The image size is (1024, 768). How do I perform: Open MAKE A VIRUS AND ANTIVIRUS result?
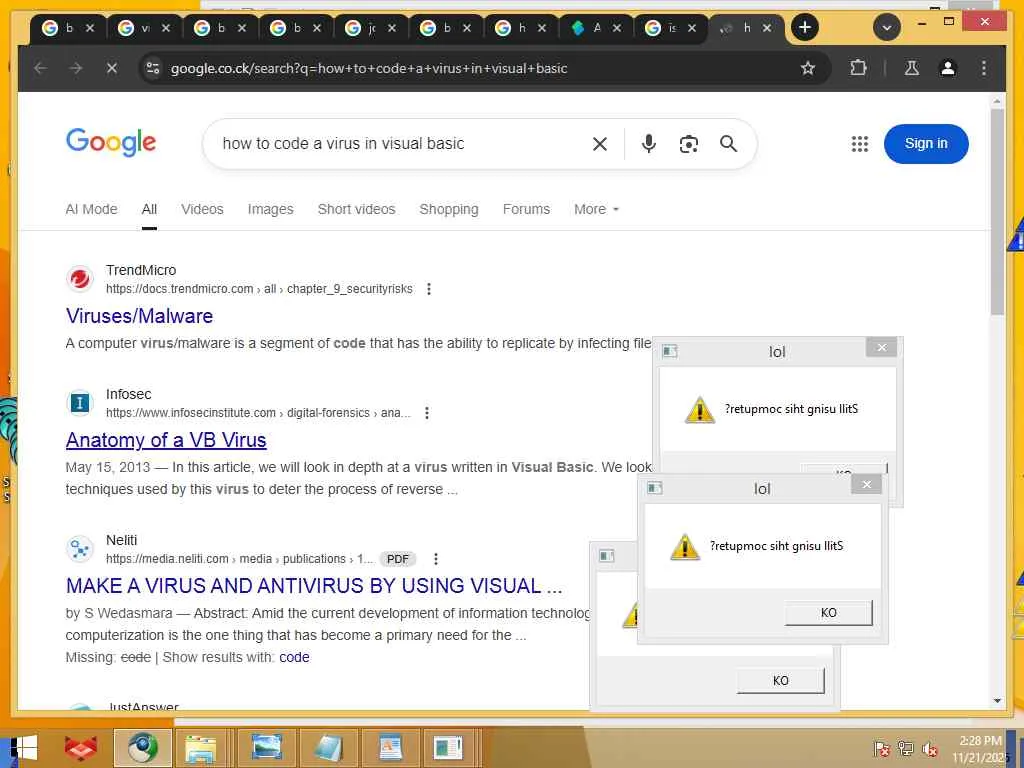click(314, 586)
